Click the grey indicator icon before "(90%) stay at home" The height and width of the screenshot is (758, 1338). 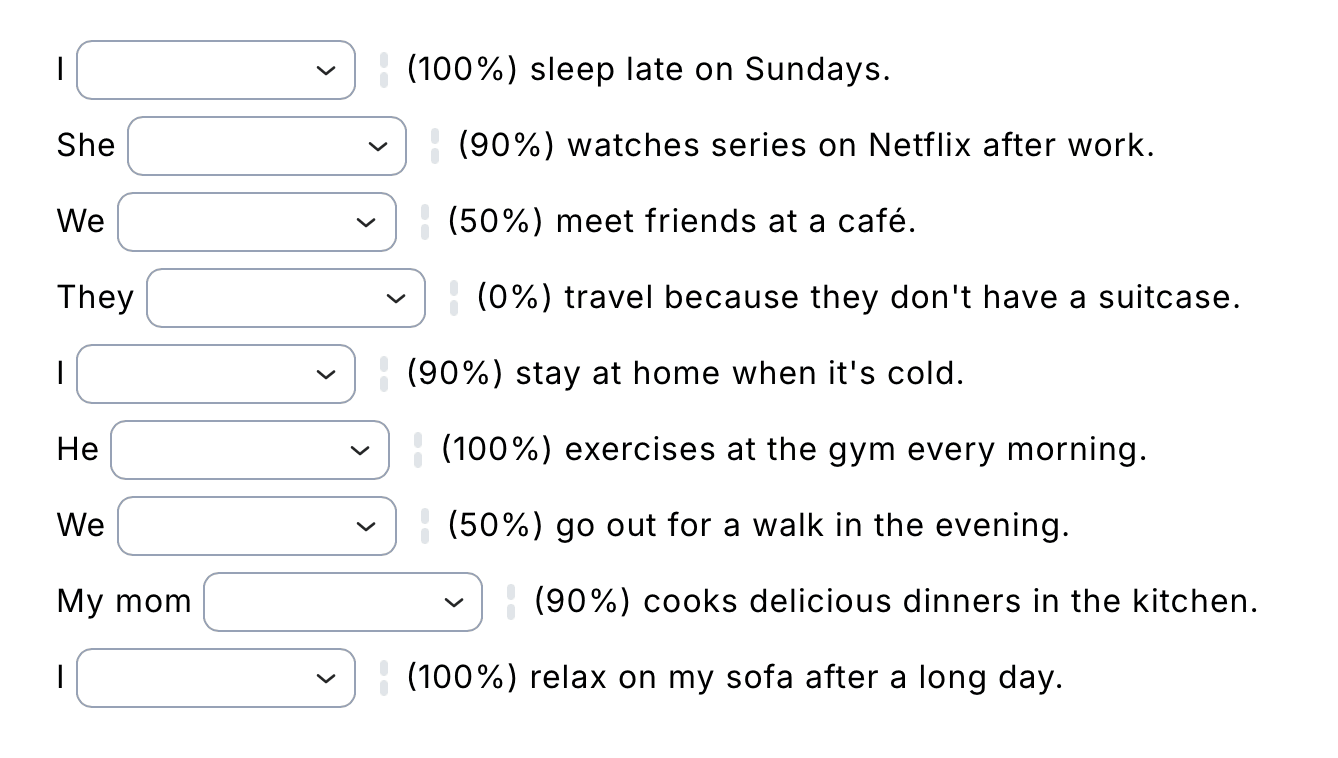384,374
